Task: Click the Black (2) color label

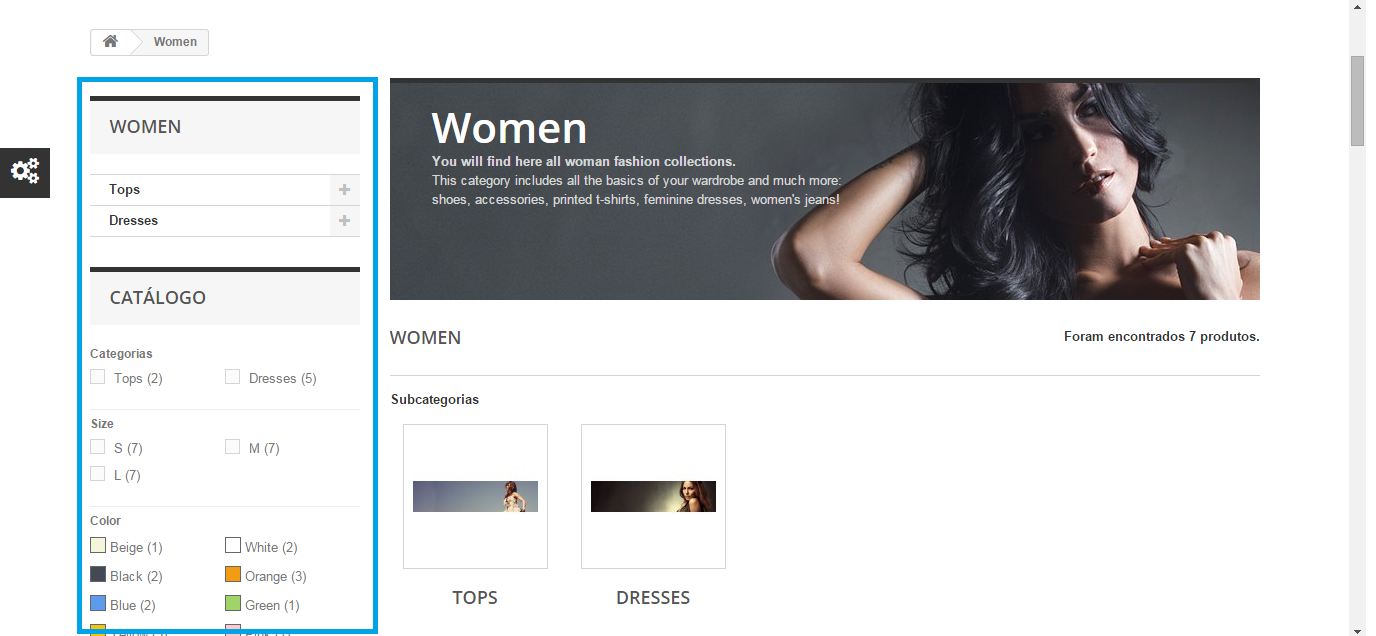Action: click(136, 577)
